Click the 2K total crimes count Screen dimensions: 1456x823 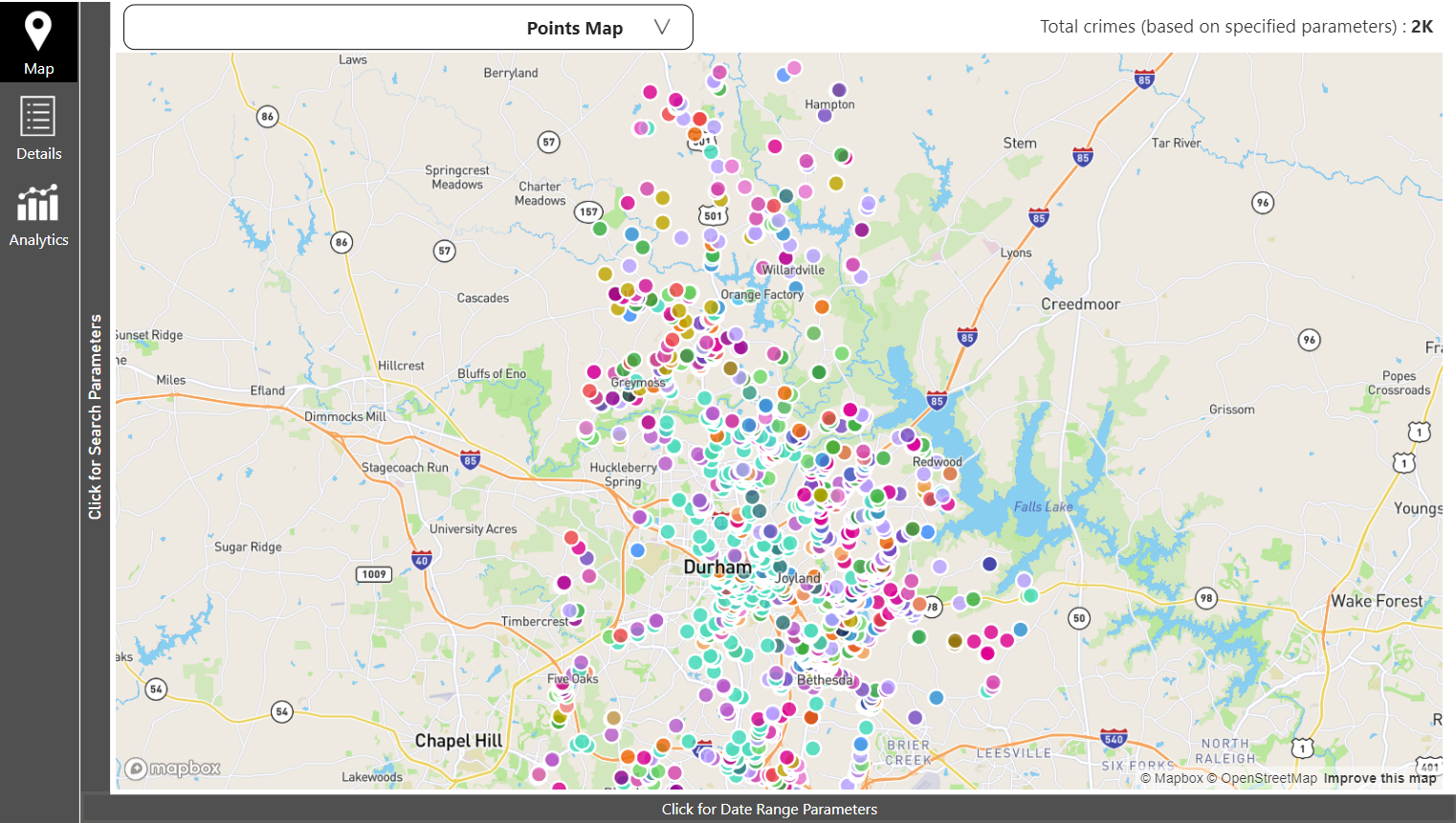point(1422,26)
